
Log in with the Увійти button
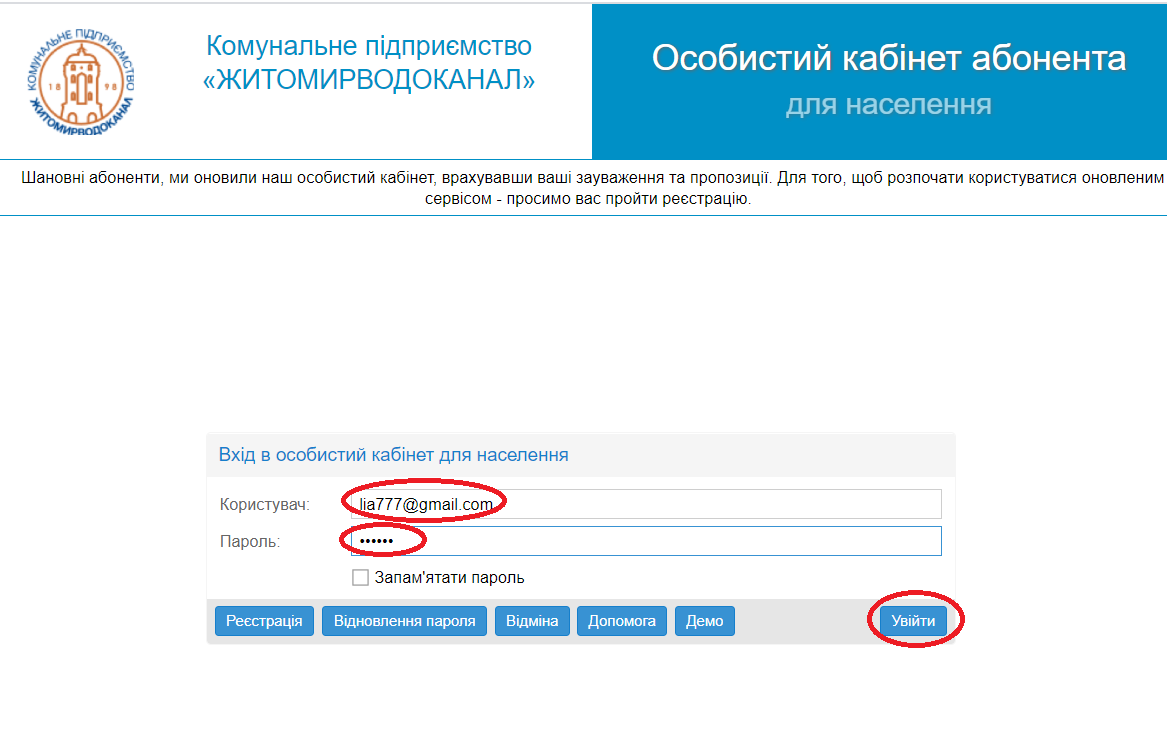pos(913,621)
